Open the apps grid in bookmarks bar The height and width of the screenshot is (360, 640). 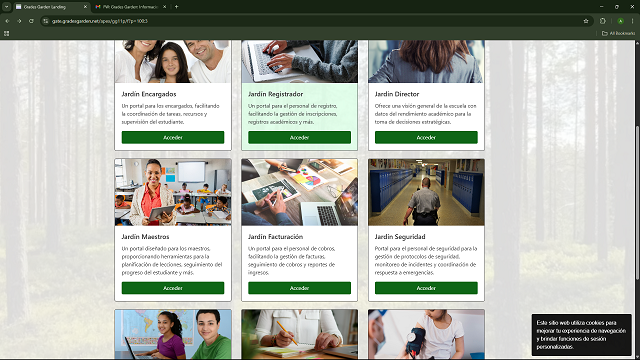pyautogui.click(x=7, y=33)
